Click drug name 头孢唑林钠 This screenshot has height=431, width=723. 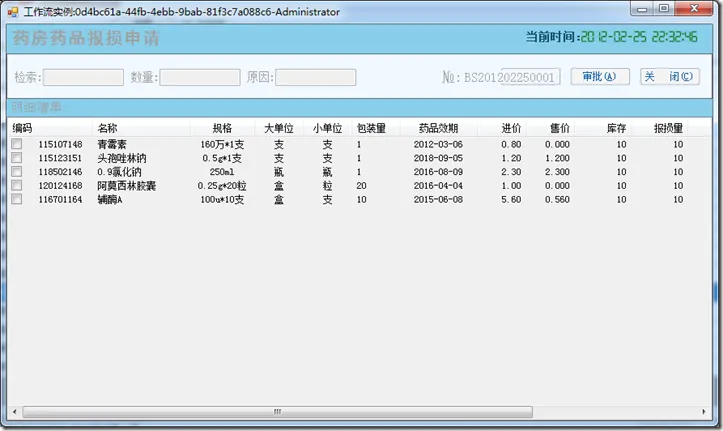click(122, 158)
